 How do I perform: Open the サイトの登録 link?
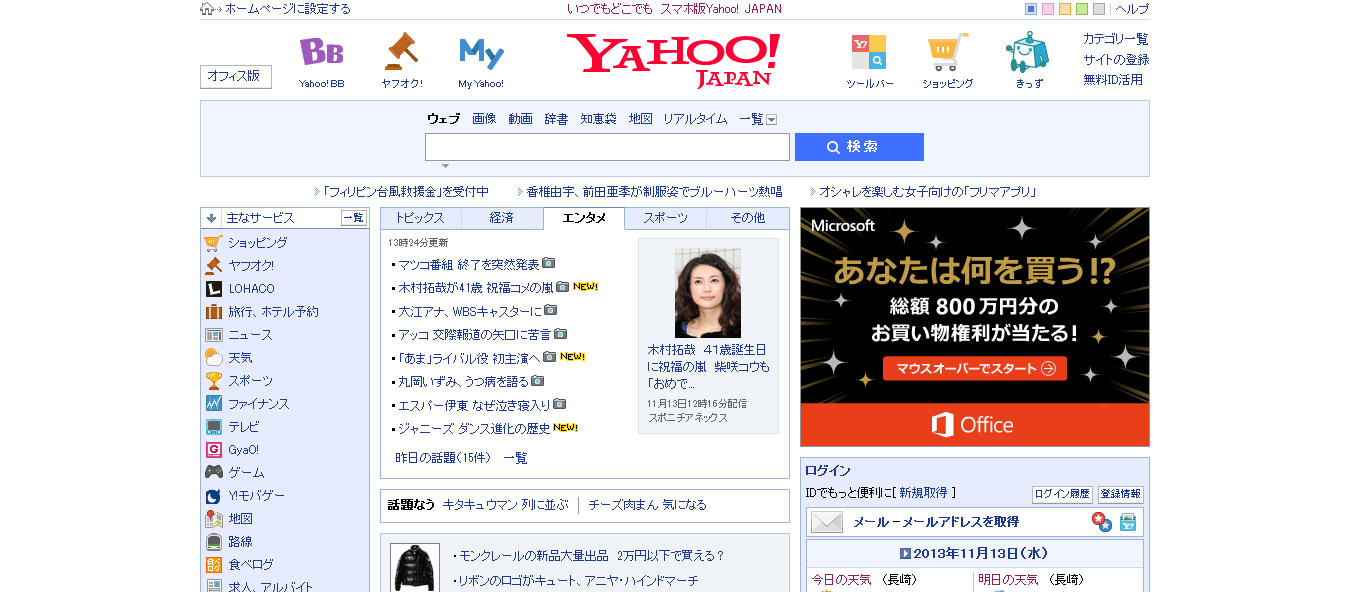[1116, 59]
